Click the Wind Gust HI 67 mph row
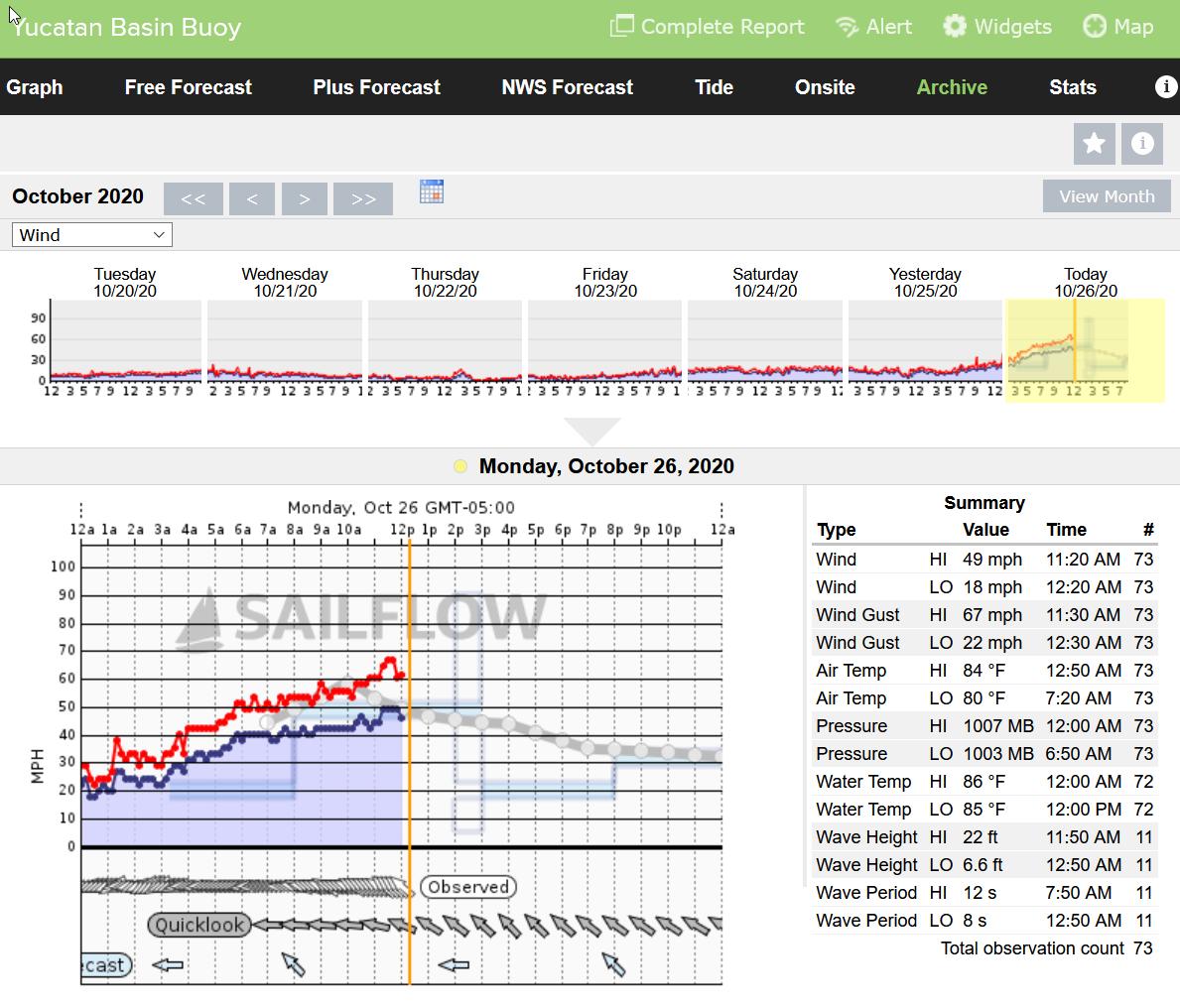The height and width of the screenshot is (1008, 1180). coord(984,615)
